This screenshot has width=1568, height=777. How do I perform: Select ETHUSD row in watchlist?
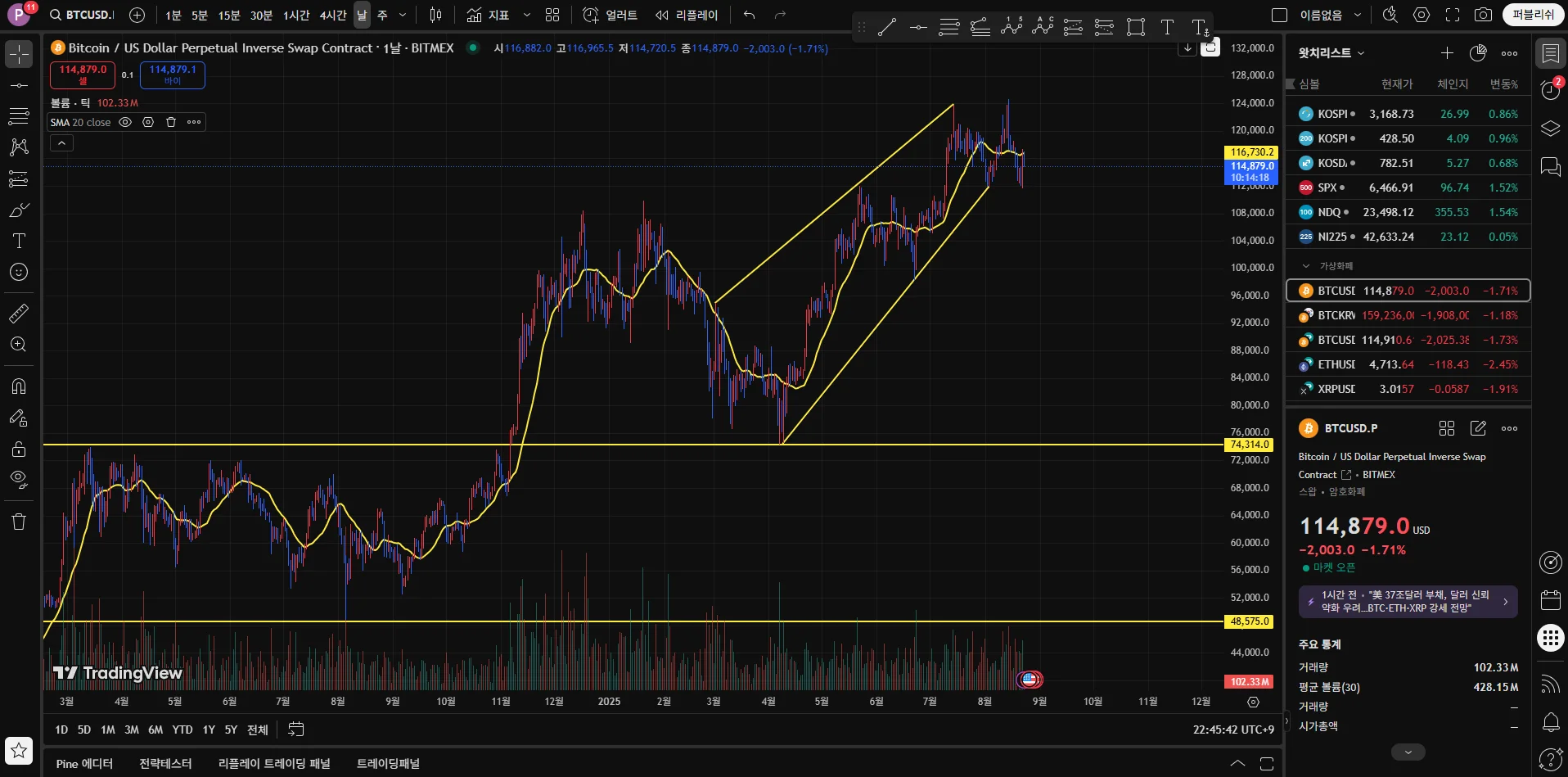(x=1408, y=364)
